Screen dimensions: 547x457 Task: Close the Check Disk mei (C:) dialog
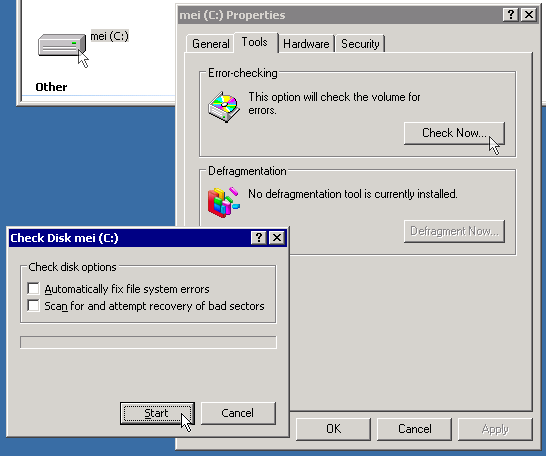(277, 238)
